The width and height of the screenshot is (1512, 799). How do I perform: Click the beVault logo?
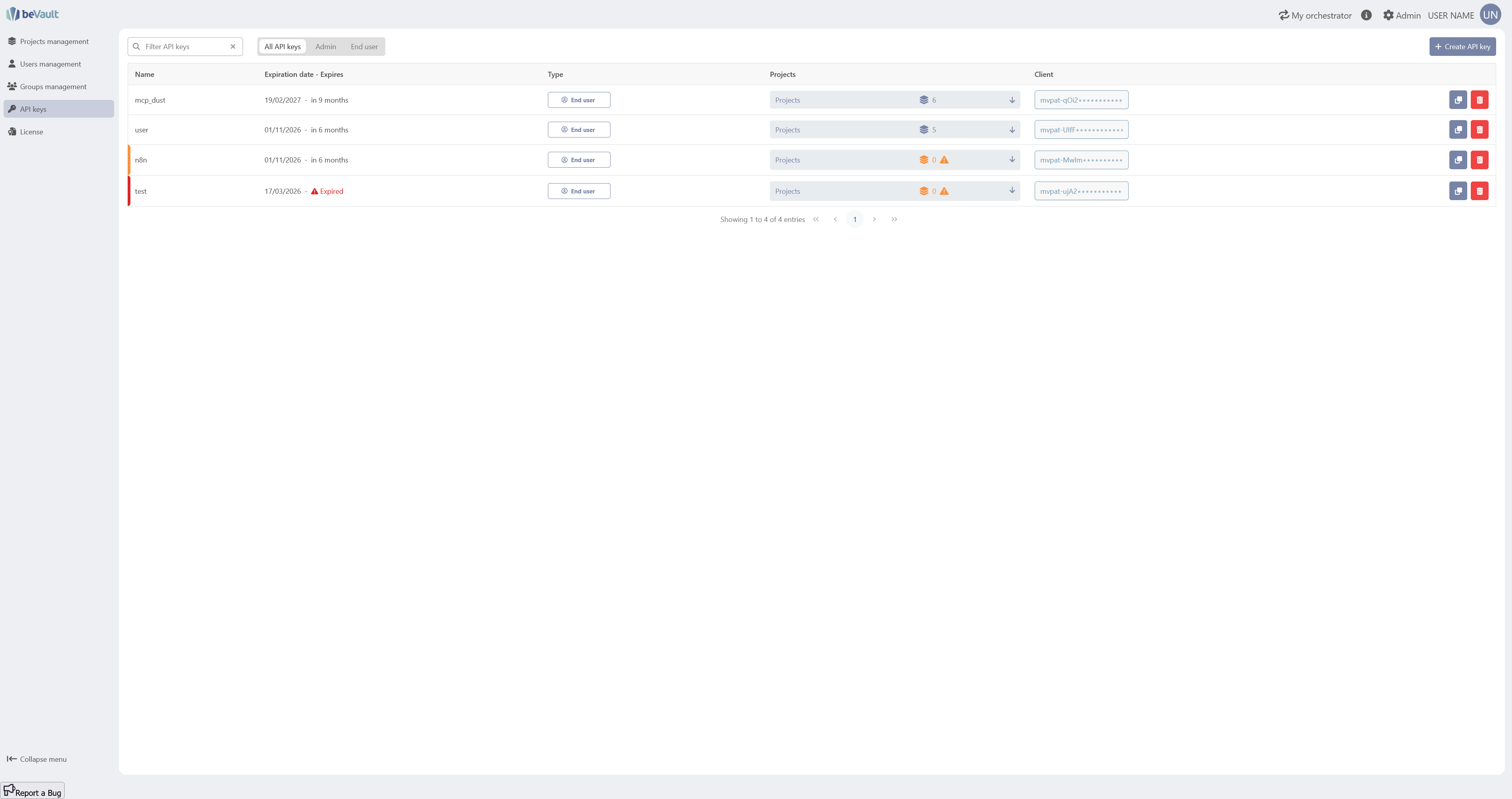point(33,14)
